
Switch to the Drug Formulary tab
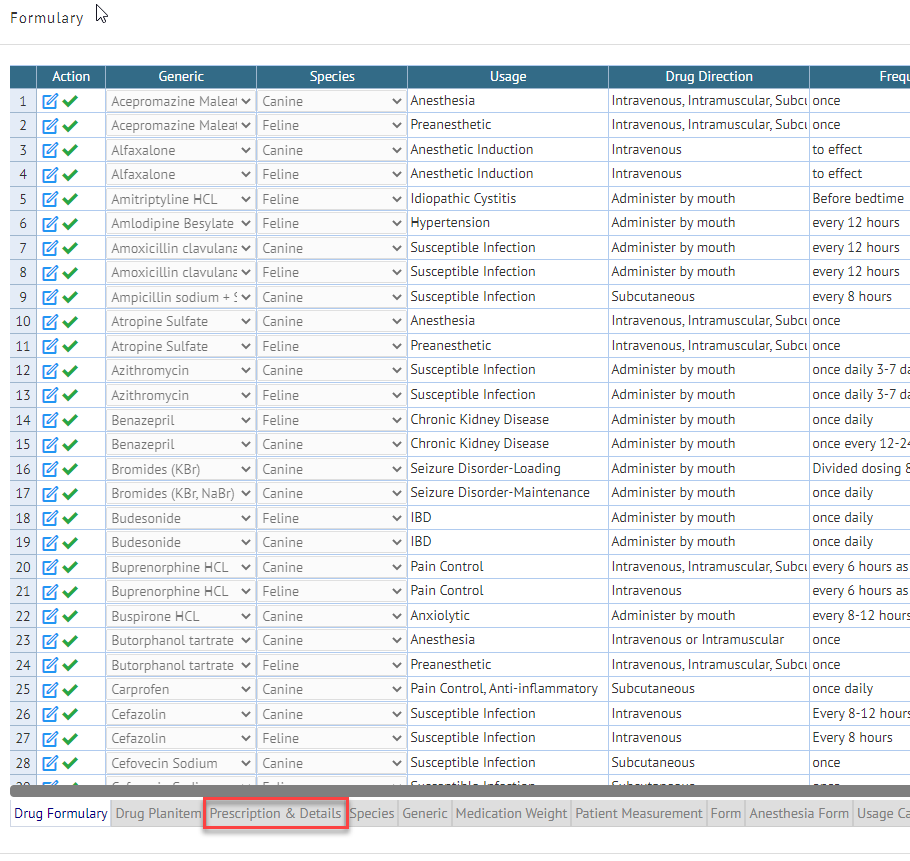pos(60,813)
